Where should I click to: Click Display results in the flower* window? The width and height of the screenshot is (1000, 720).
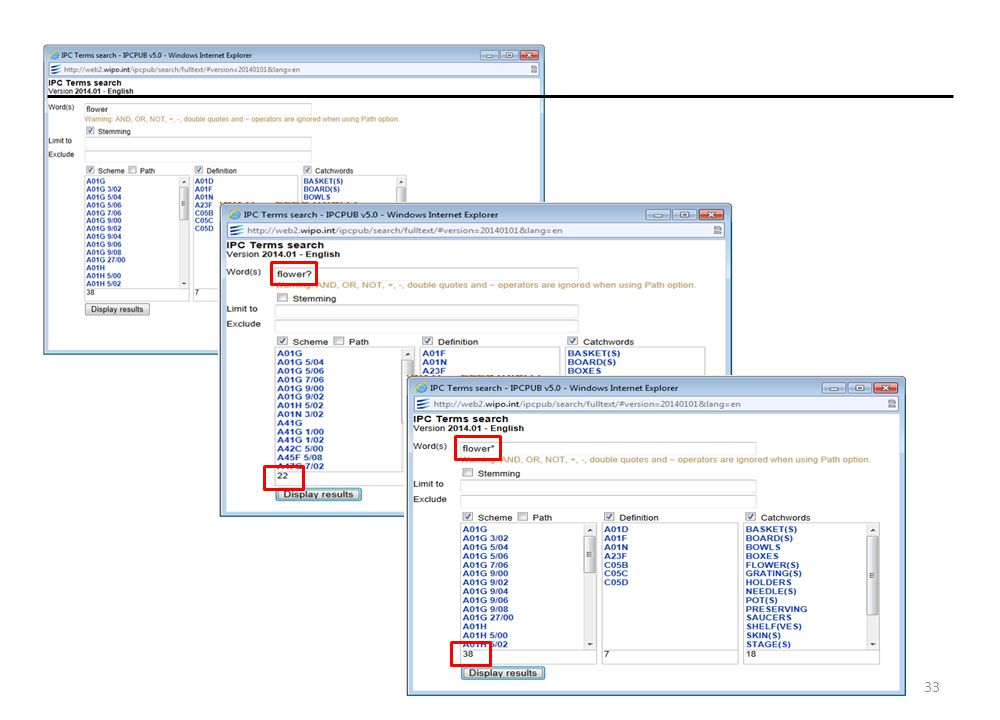[x=503, y=673]
